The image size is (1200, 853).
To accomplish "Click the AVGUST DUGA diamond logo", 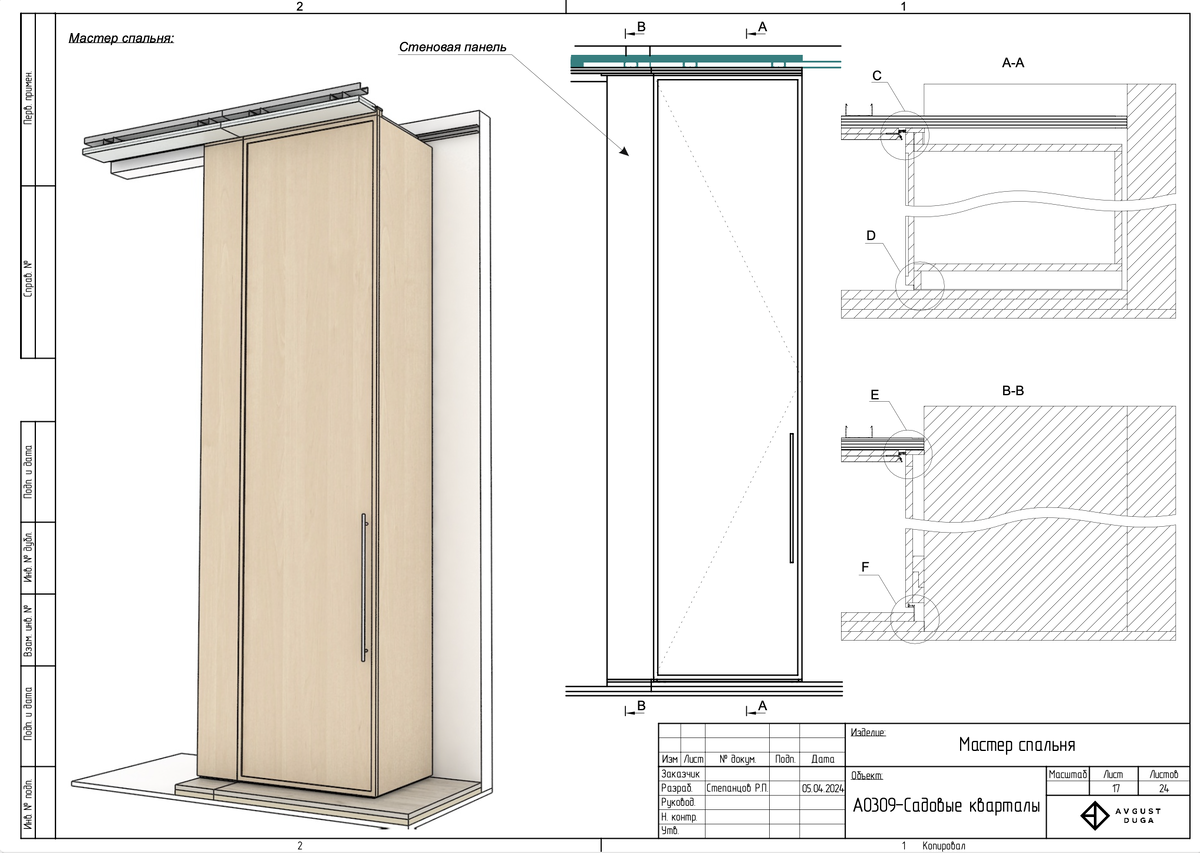I will pyautogui.click(x=1094, y=816).
